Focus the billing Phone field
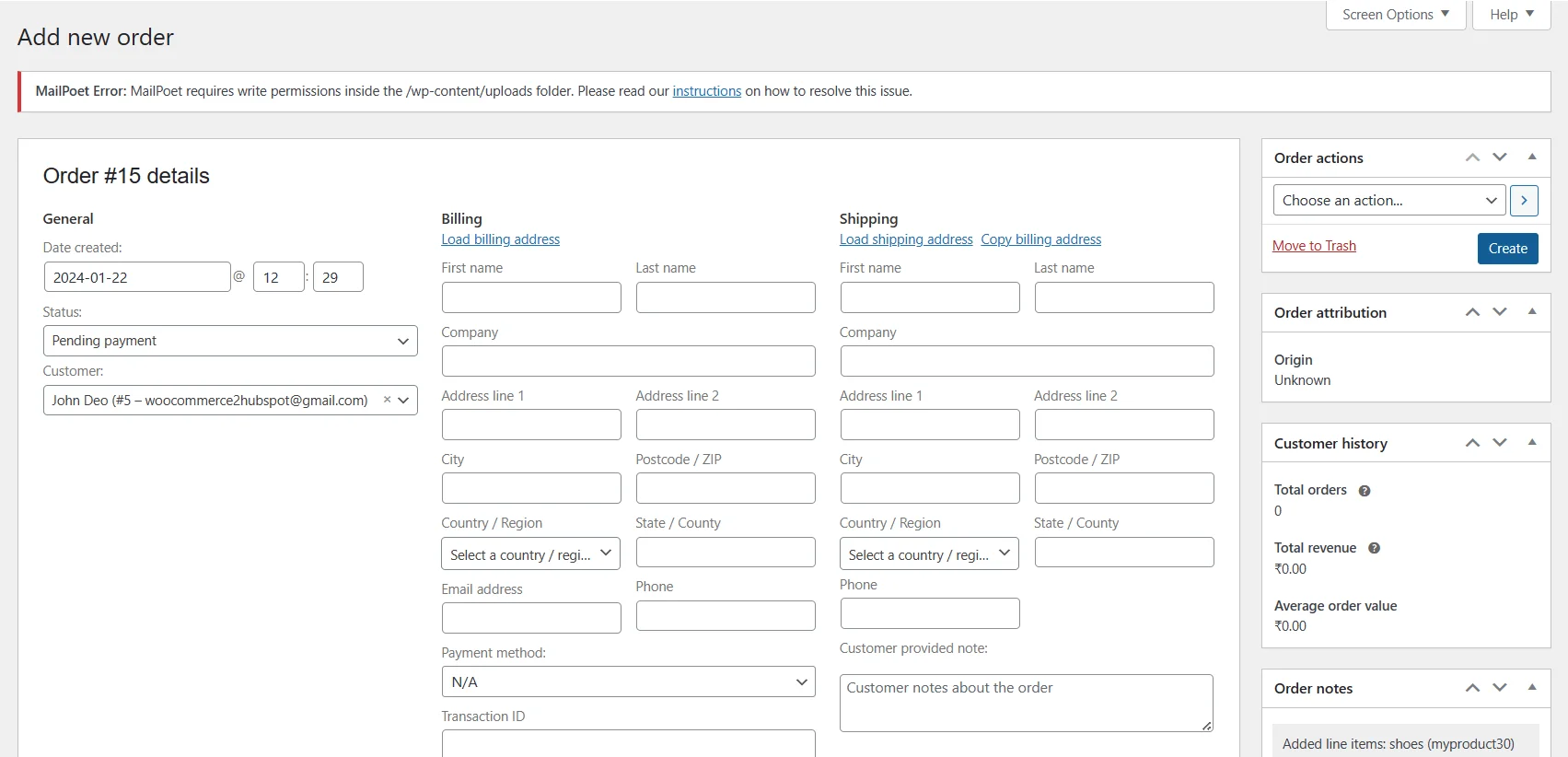The image size is (1568, 757). tap(726, 615)
